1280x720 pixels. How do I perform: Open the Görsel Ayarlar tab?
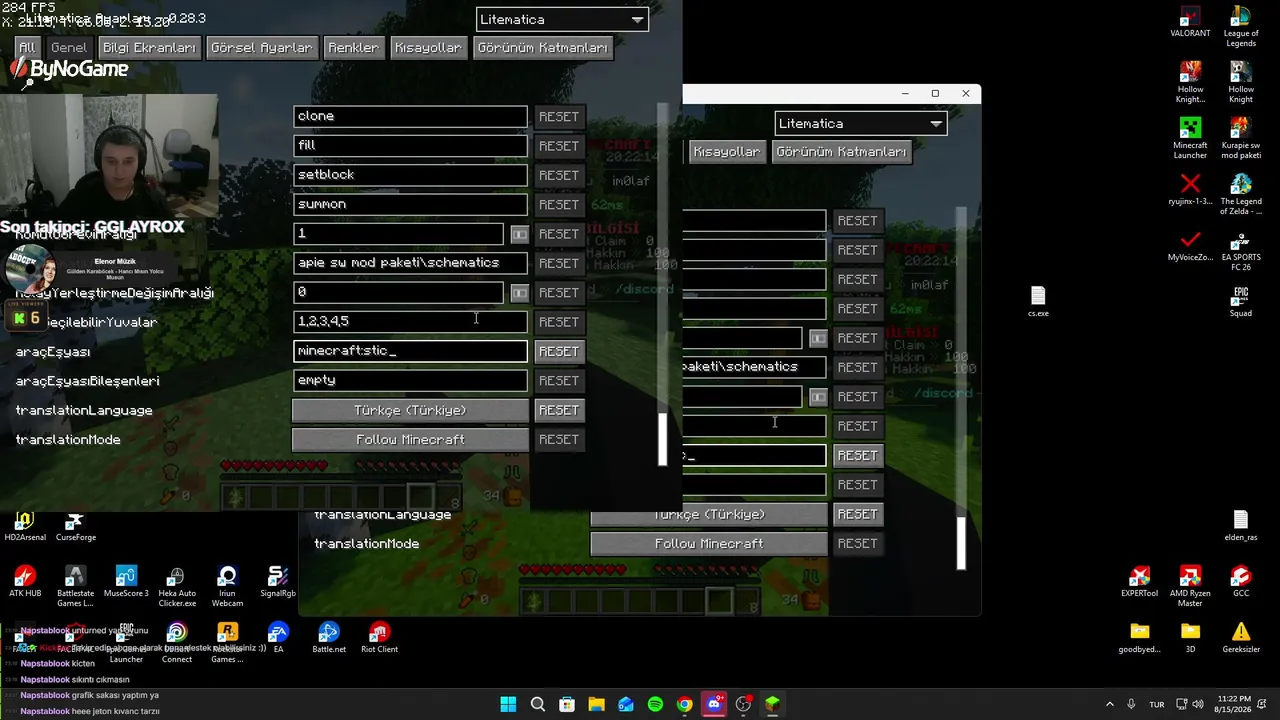tap(261, 48)
